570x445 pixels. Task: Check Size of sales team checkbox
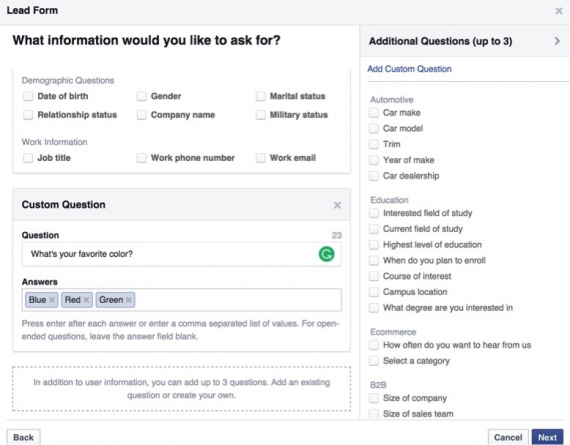pyautogui.click(x=374, y=414)
